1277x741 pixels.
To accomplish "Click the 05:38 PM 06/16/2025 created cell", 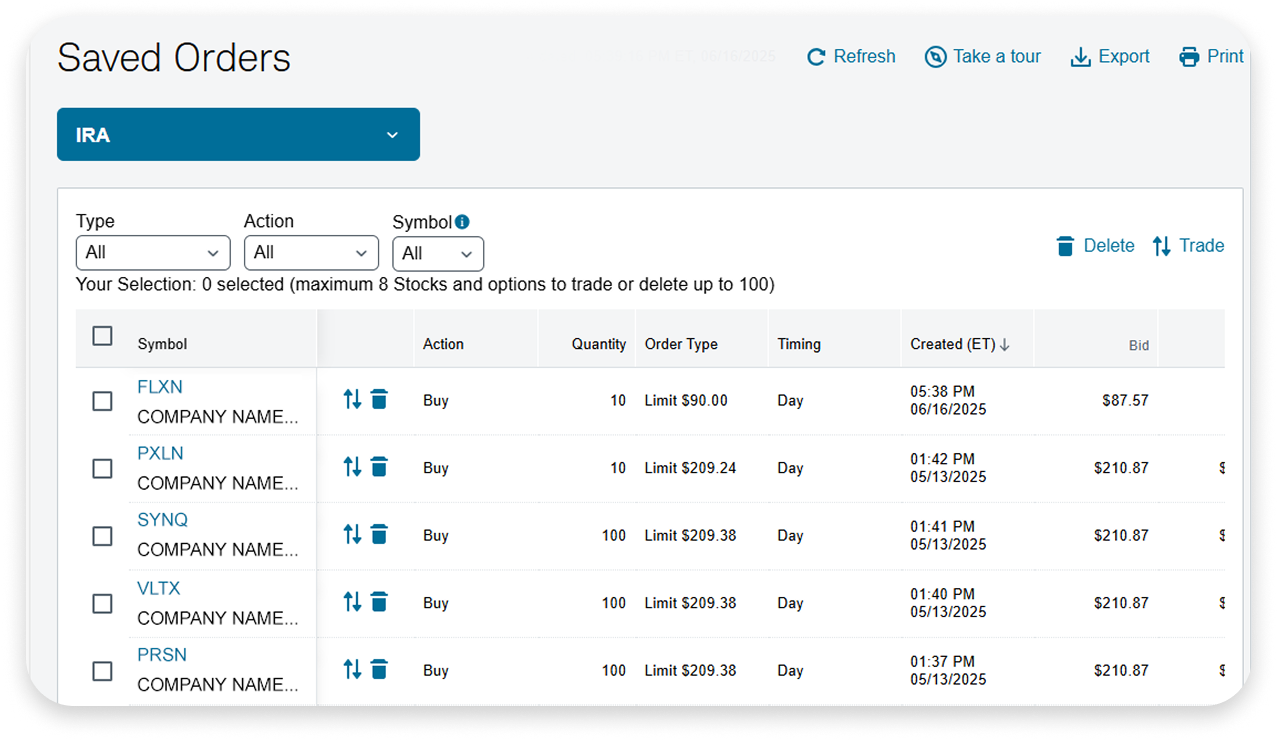I will [x=948, y=401].
